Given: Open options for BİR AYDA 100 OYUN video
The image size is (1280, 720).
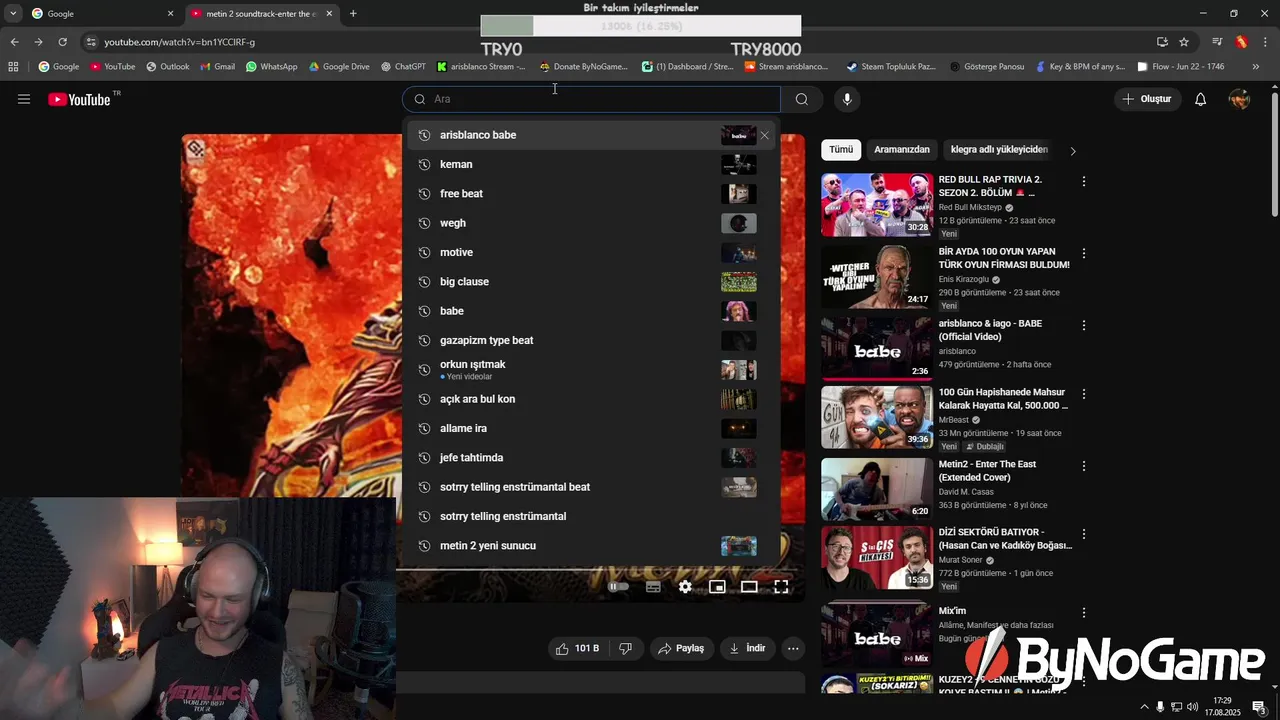Looking at the screenshot, I should (1083, 254).
